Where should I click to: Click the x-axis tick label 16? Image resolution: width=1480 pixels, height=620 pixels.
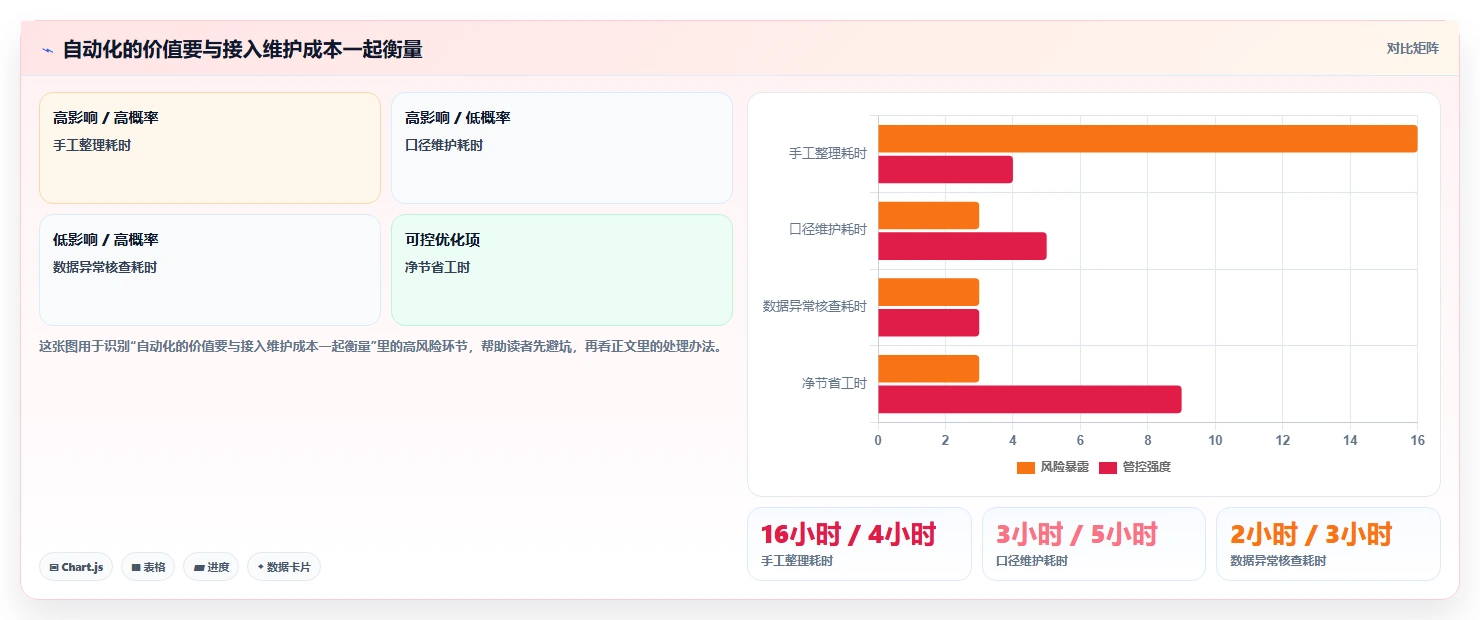click(x=1417, y=440)
